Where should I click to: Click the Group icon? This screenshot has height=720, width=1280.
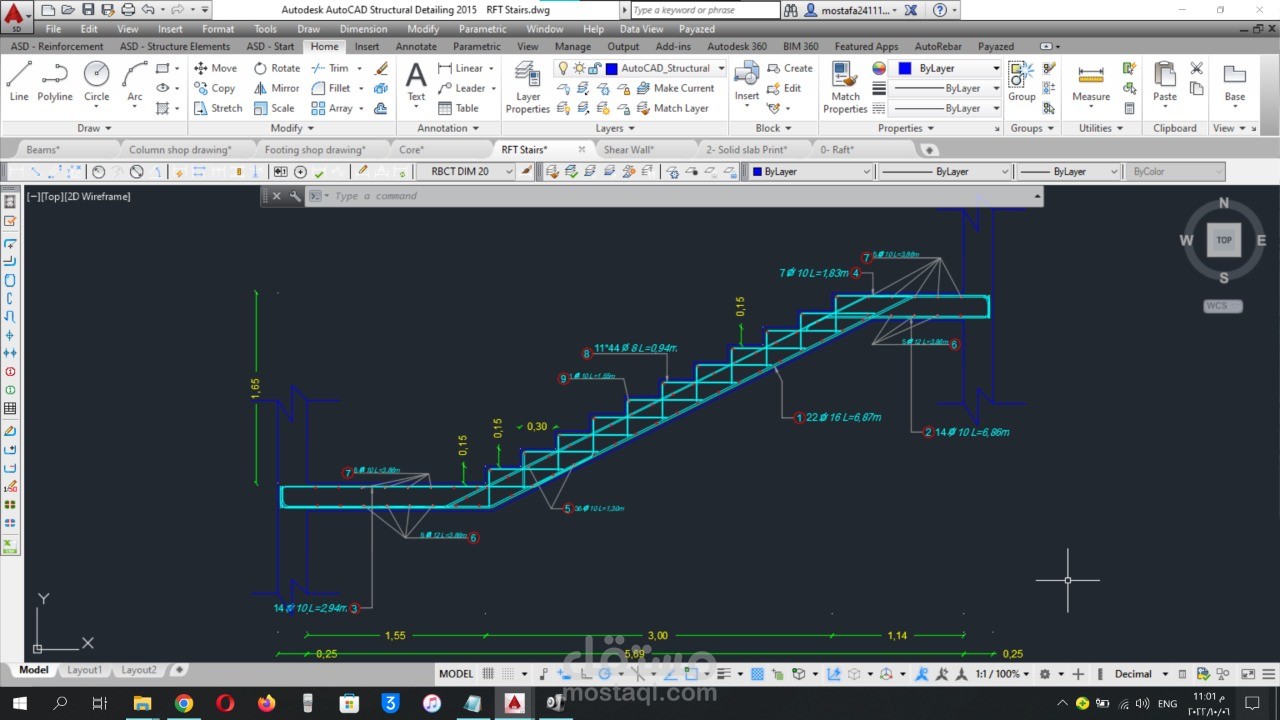[x=1021, y=81]
